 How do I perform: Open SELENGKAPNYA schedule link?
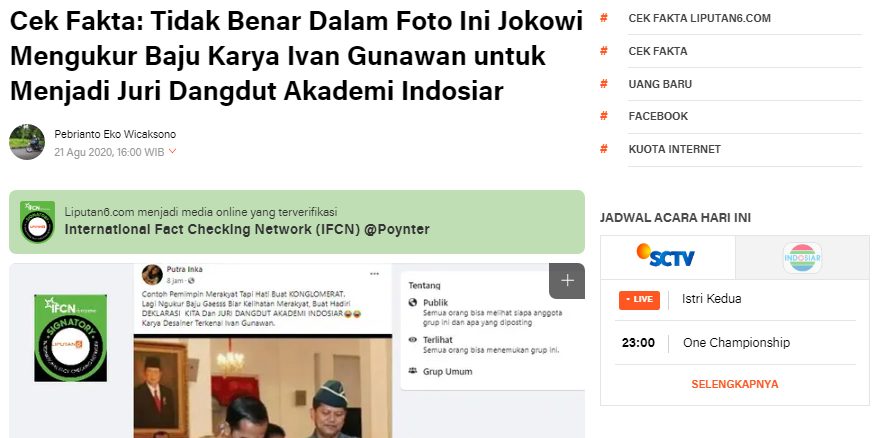(735, 384)
